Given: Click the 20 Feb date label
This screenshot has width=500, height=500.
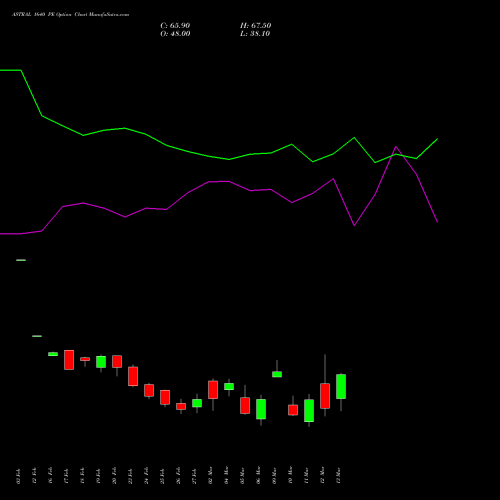Looking at the screenshot, I should [x=114, y=476].
